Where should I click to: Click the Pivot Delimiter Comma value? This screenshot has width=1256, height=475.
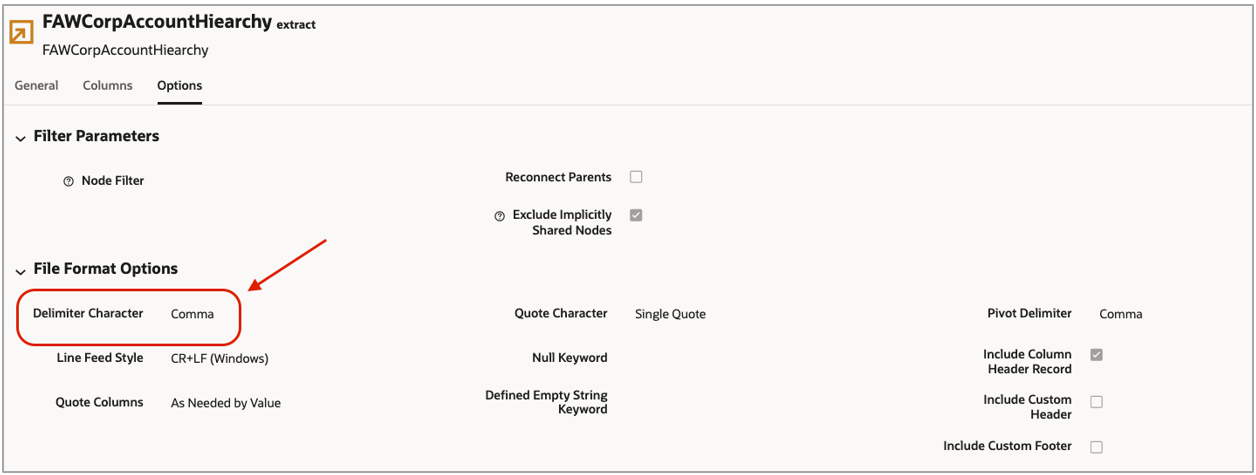[x=1120, y=314]
